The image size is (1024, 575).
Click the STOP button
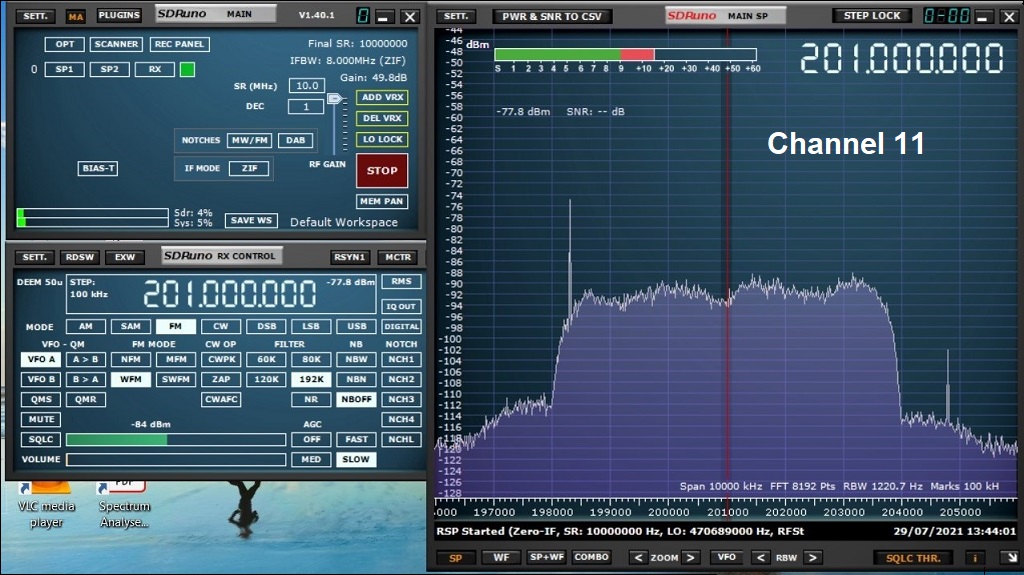(x=382, y=171)
